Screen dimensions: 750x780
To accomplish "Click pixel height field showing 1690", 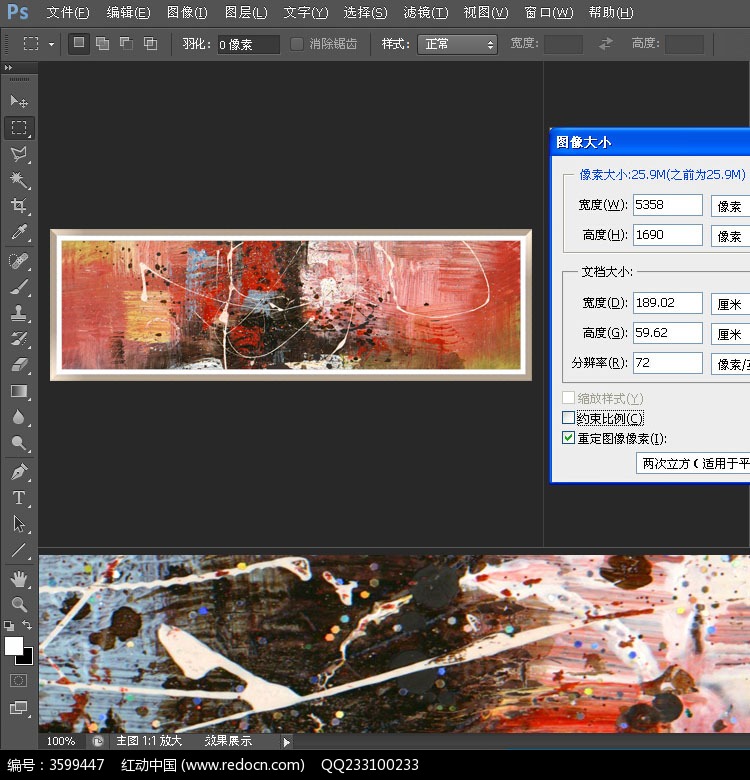I will [667, 235].
